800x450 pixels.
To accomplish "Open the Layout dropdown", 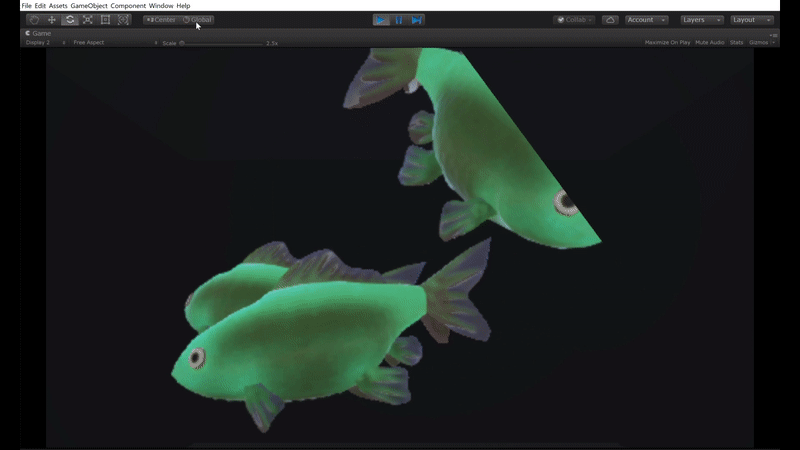I will 752,20.
